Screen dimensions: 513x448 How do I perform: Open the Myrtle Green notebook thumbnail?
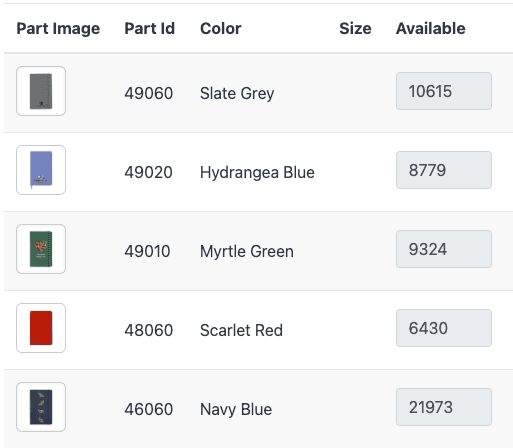(x=41, y=249)
